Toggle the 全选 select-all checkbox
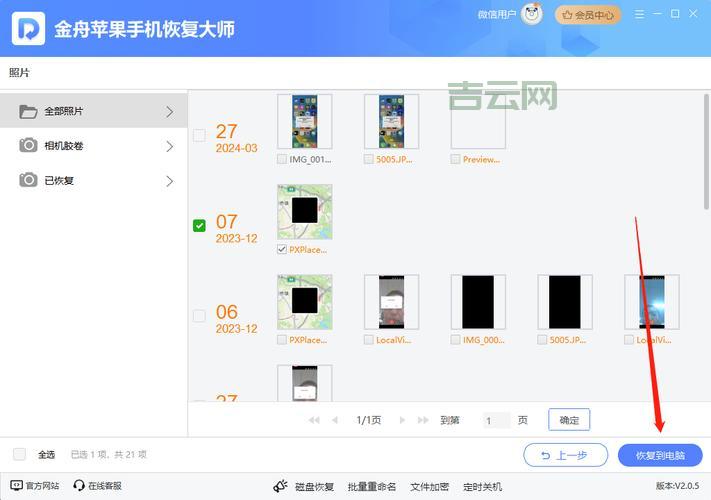The width and height of the screenshot is (711, 500). click(x=19, y=454)
